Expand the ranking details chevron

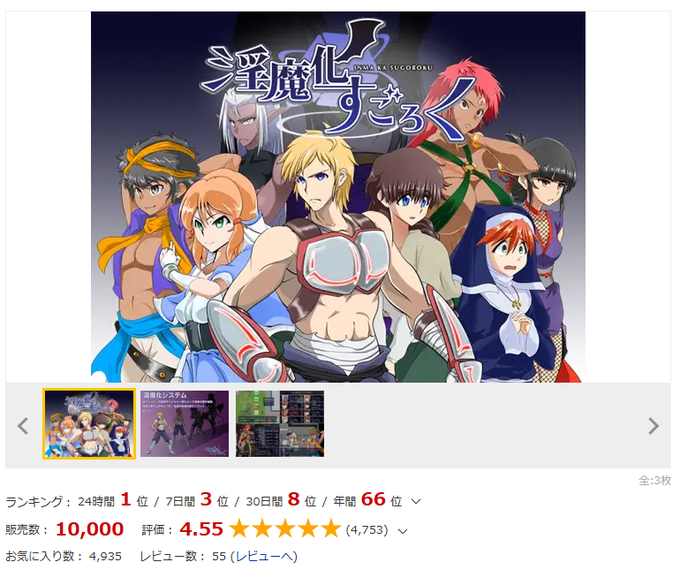point(415,501)
